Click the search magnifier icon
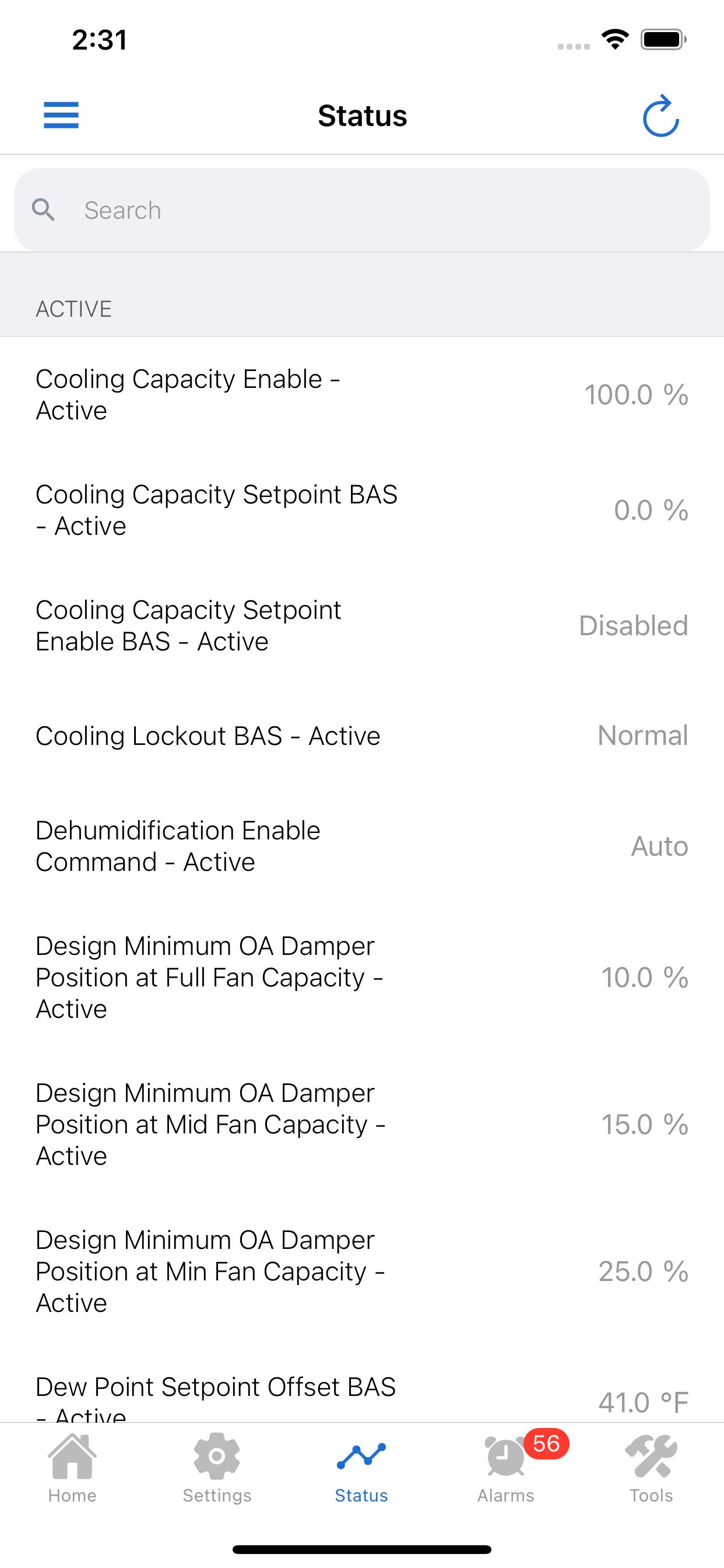Screen dimensions: 724x1568 (x=43, y=210)
